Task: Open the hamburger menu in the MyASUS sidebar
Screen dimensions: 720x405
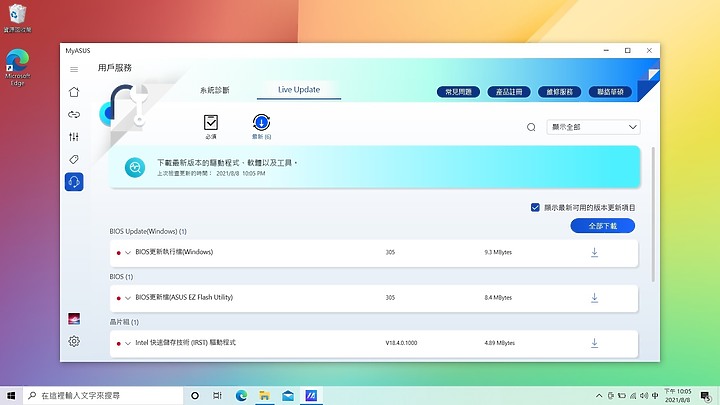Action: [x=74, y=70]
